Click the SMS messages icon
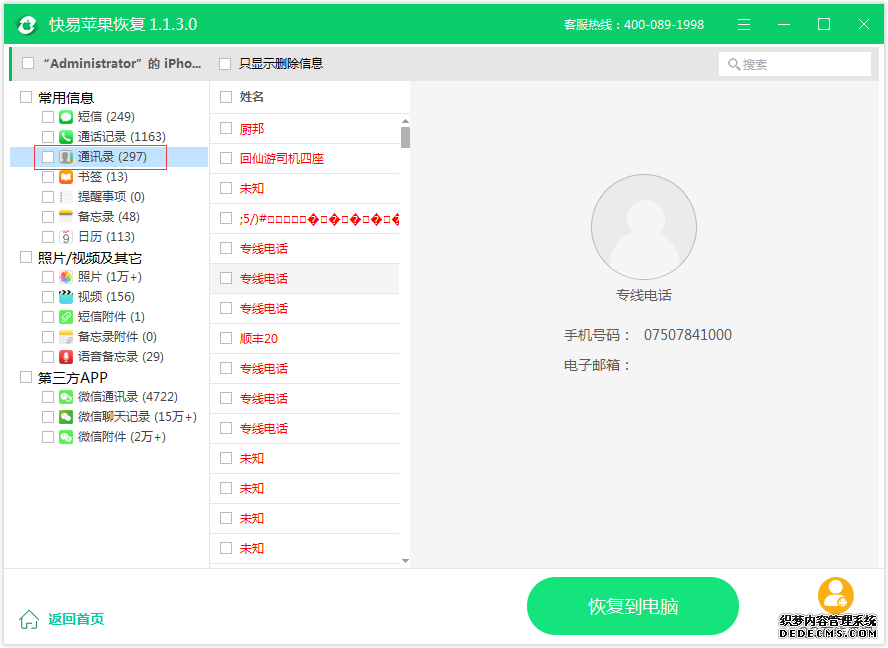Viewport: 888px width, 648px height. click(x=66, y=117)
